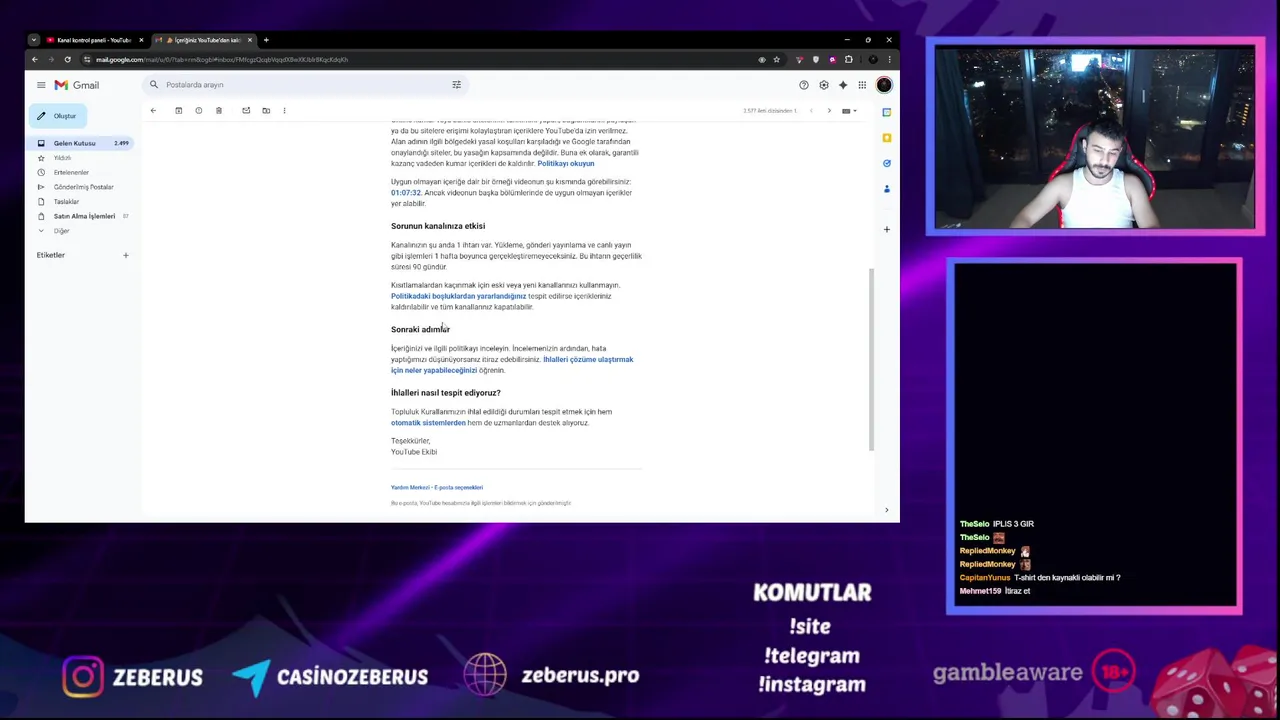Switch to the Kanal kontrol paneli tab
This screenshot has height=720, width=1280.
coord(92,40)
